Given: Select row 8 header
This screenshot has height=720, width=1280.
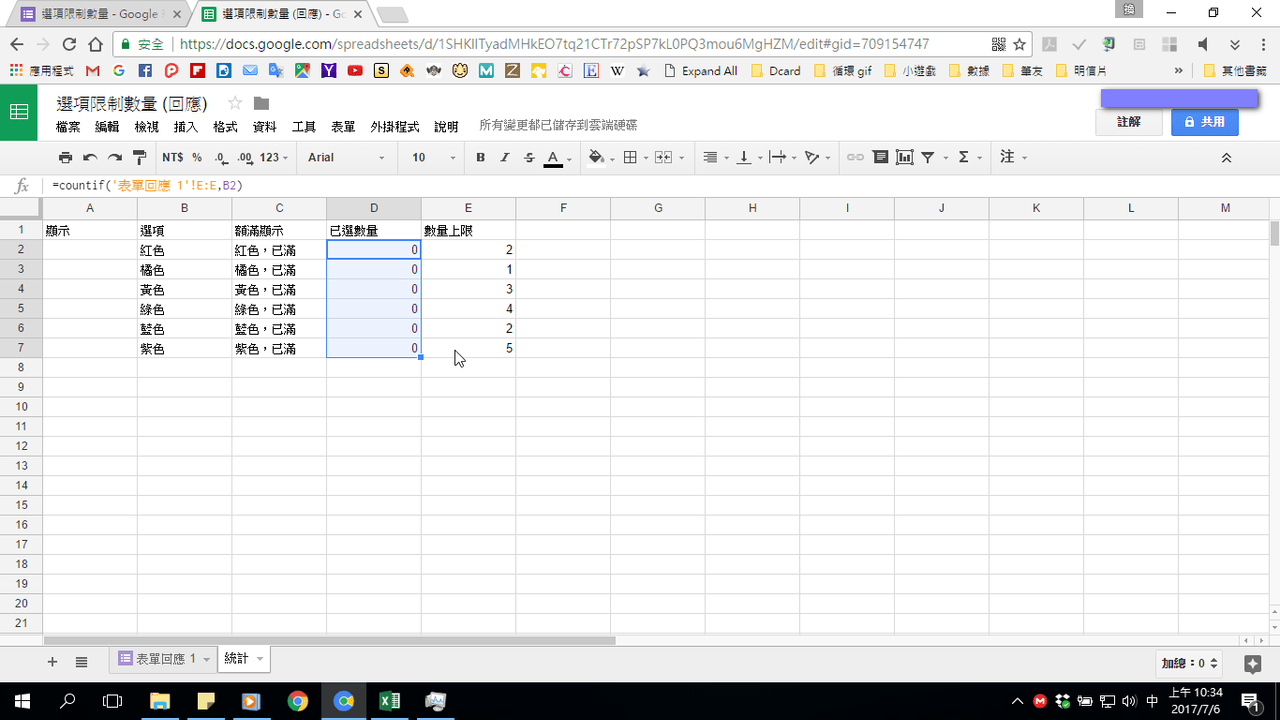Looking at the screenshot, I should pos(21,368).
